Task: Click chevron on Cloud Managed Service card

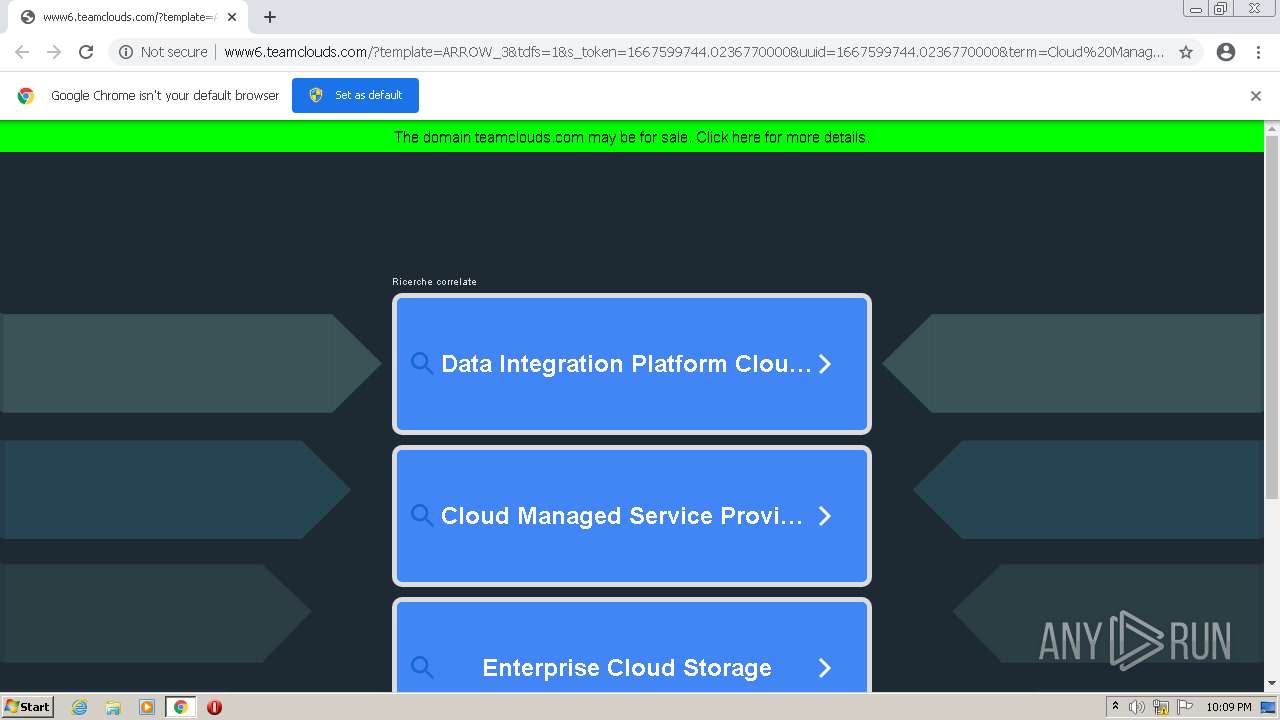Action: 825,516
